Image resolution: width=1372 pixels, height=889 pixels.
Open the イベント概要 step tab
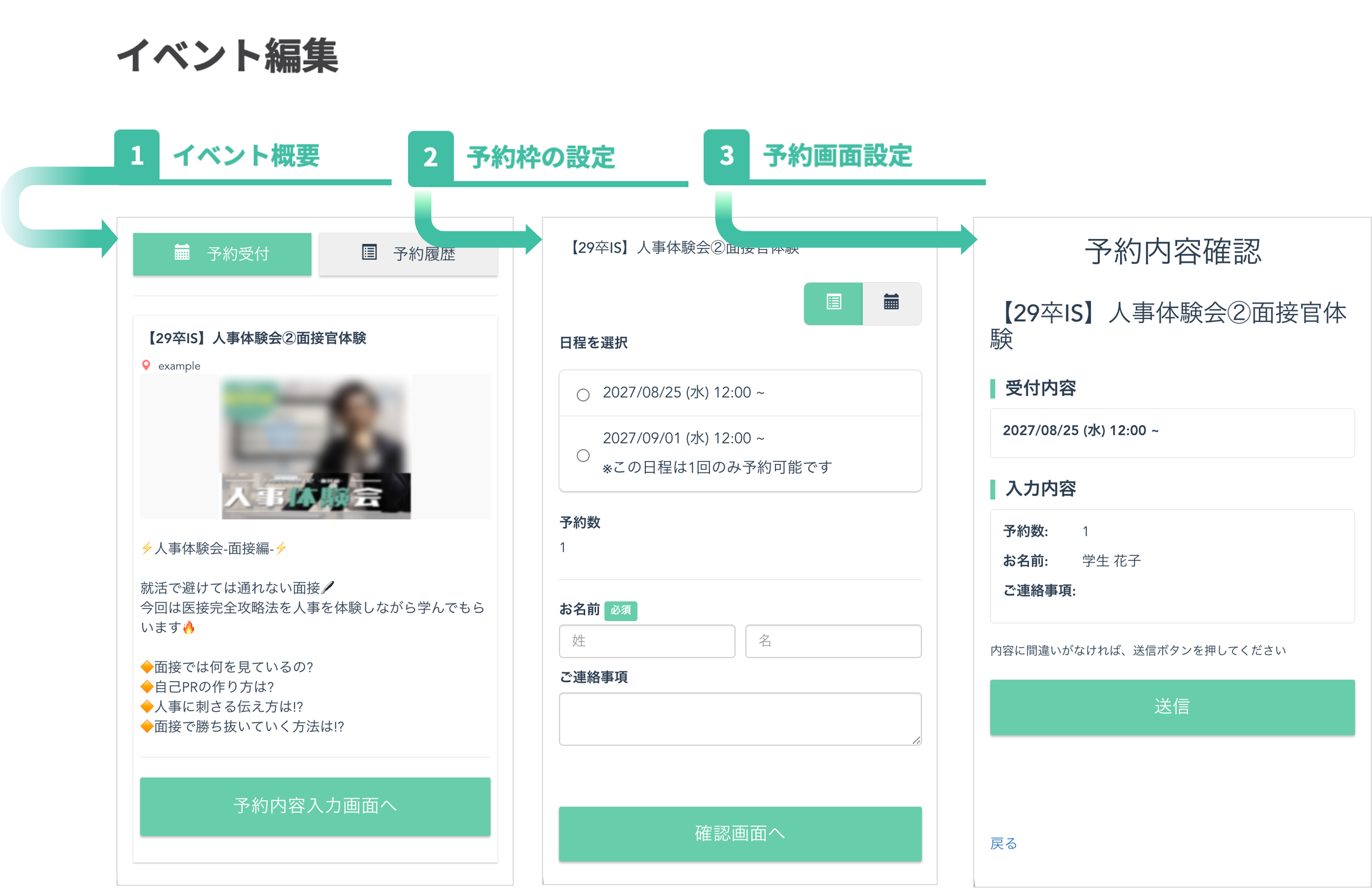click(x=247, y=156)
